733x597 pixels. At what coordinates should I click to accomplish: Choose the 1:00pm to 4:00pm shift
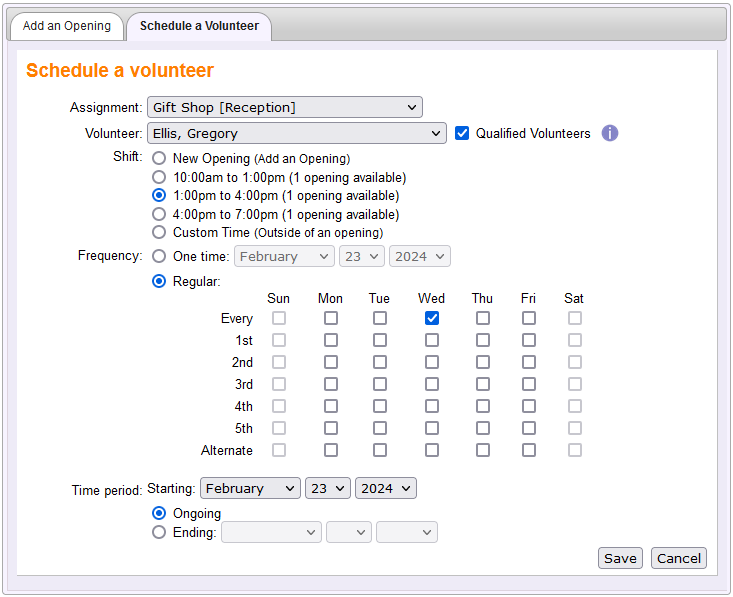point(159,195)
